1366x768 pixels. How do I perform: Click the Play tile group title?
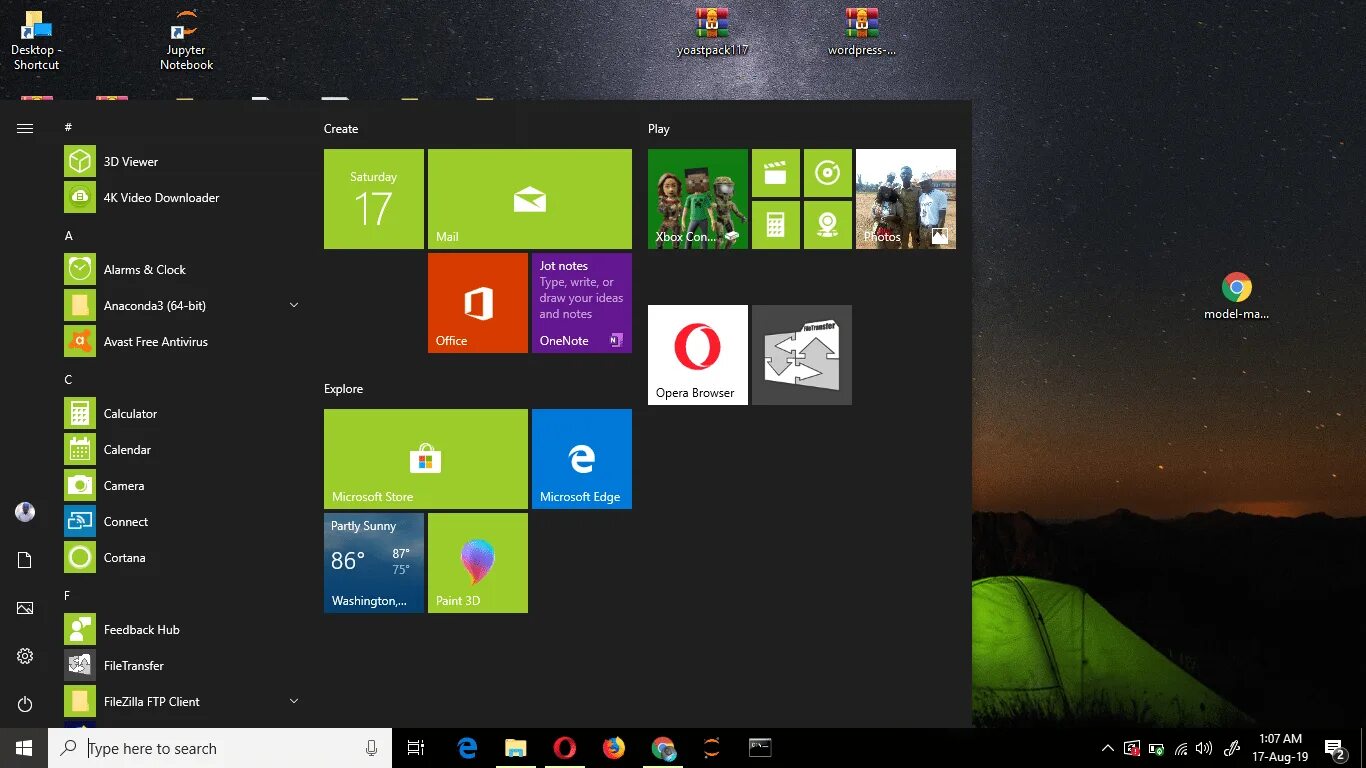tap(659, 129)
